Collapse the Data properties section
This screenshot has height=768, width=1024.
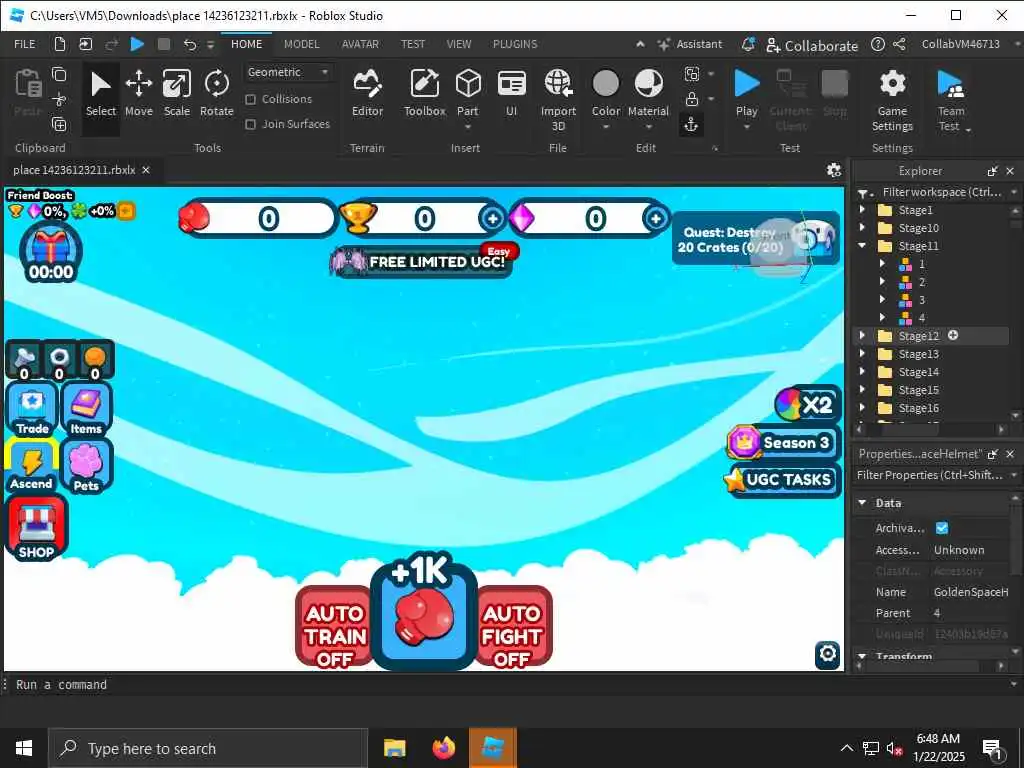[862, 503]
